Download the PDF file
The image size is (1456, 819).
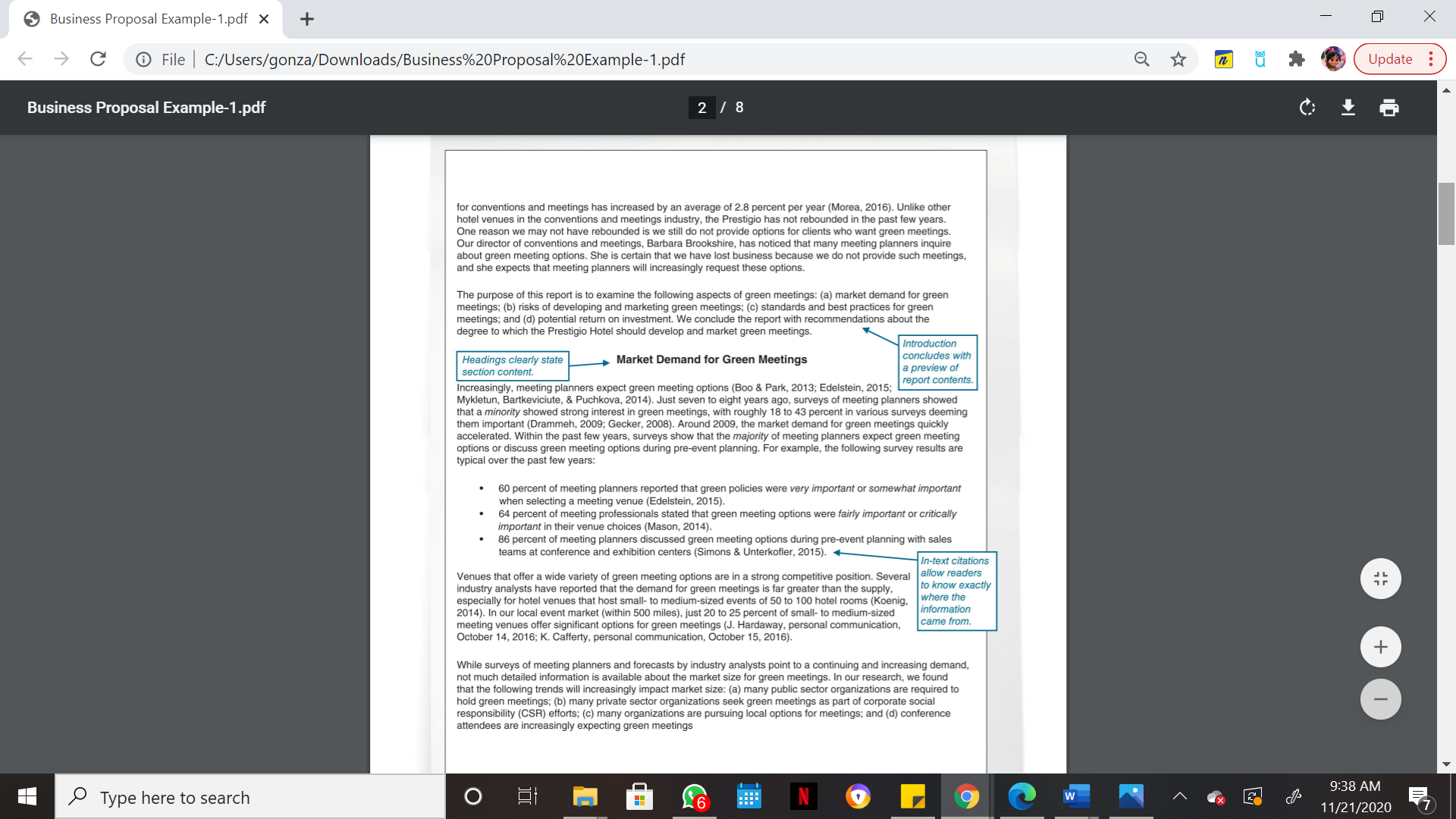pyautogui.click(x=1348, y=108)
